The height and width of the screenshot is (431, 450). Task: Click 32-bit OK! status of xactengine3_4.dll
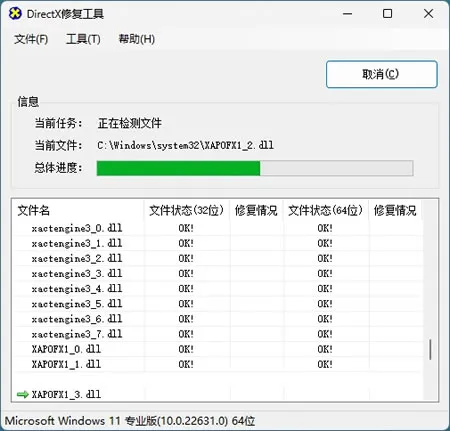186,289
